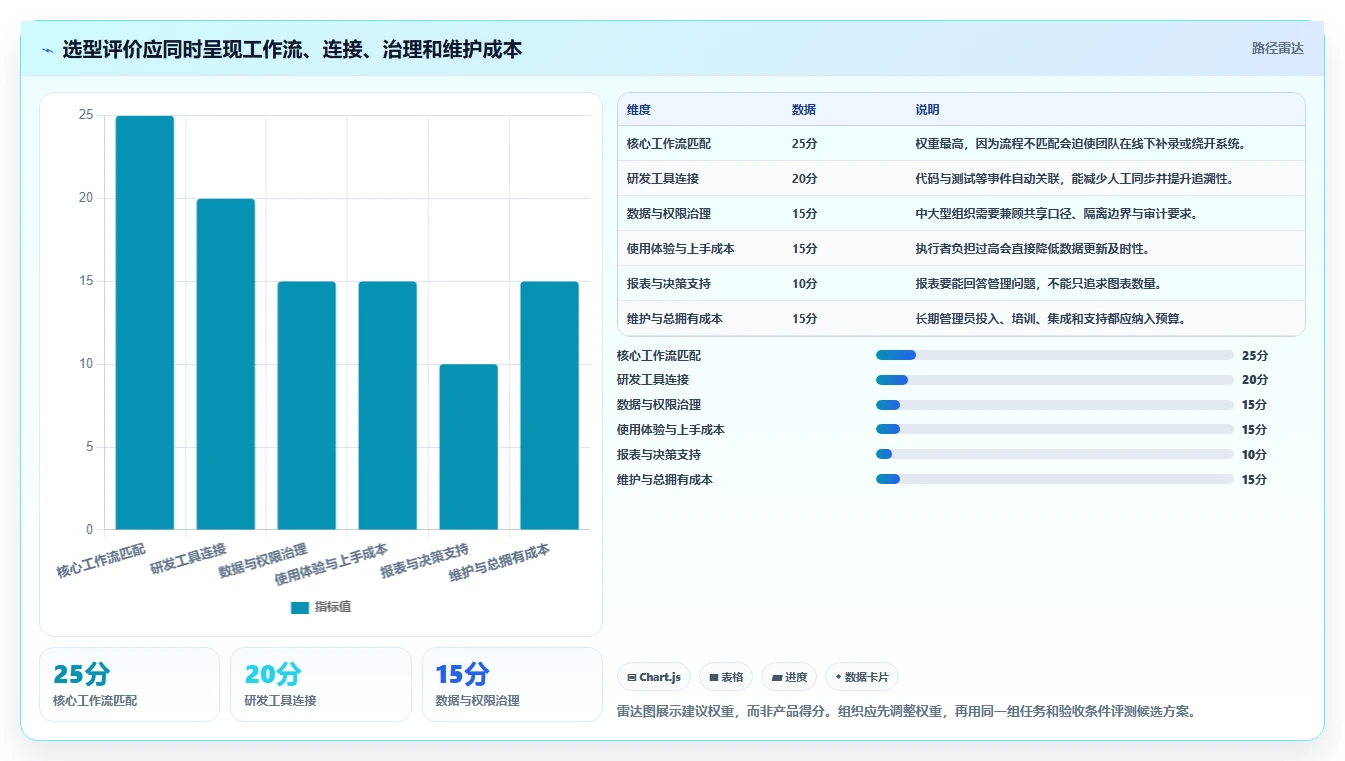Click the 研发工具连接 label in the progress list

[x=653, y=380]
